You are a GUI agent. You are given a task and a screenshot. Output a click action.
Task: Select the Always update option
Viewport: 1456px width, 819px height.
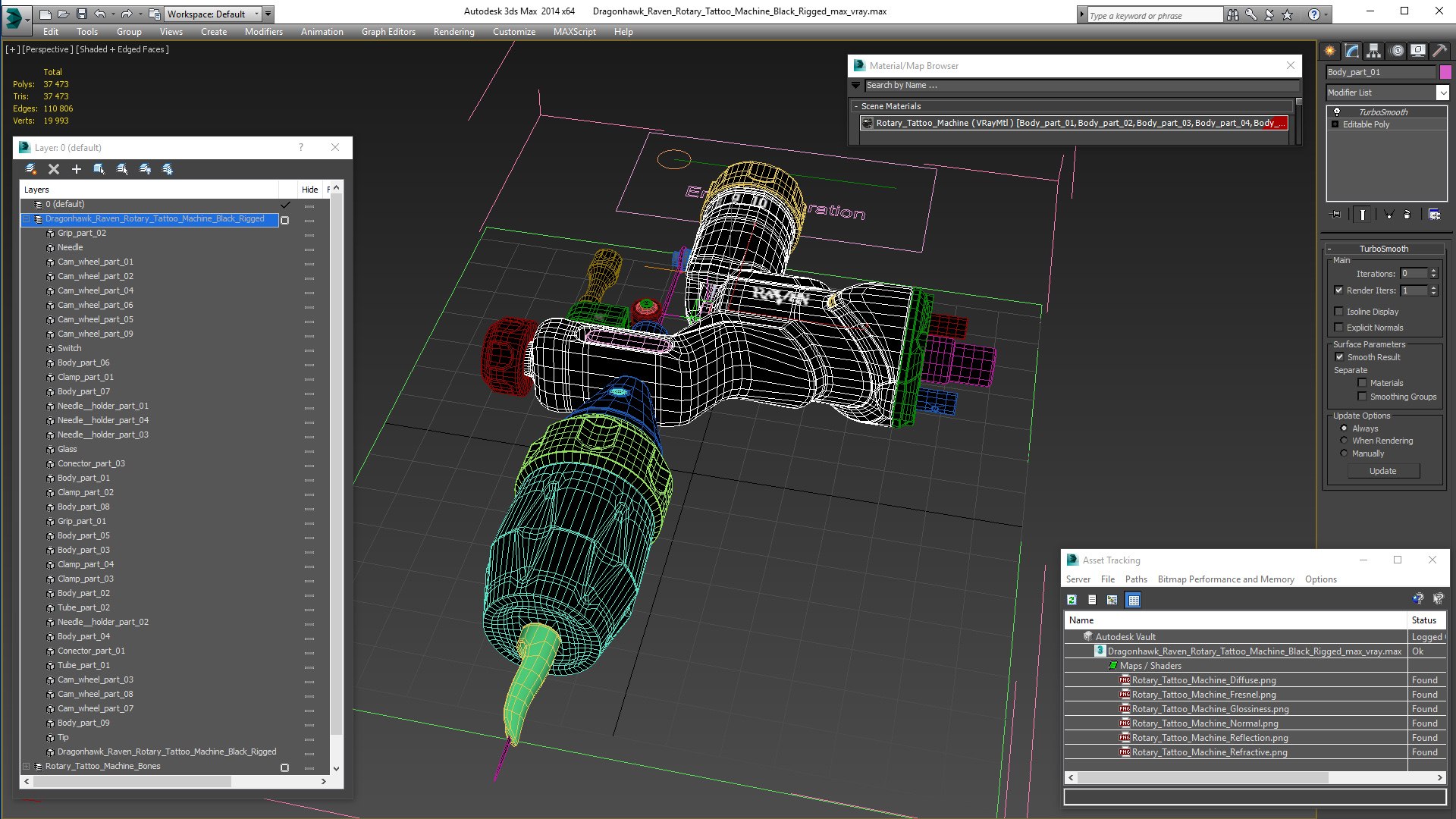(x=1344, y=428)
